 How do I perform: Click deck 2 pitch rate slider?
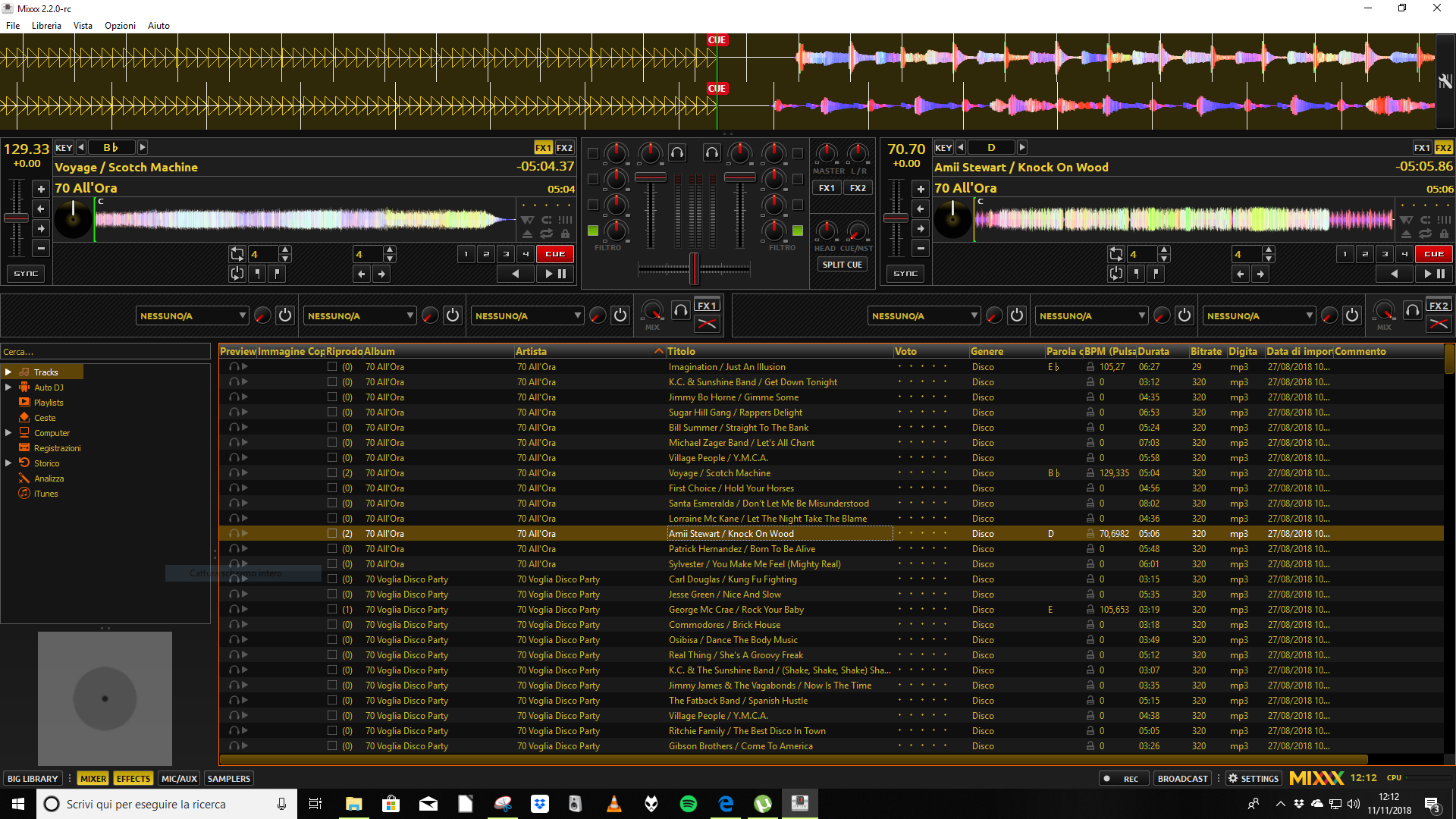[896, 218]
